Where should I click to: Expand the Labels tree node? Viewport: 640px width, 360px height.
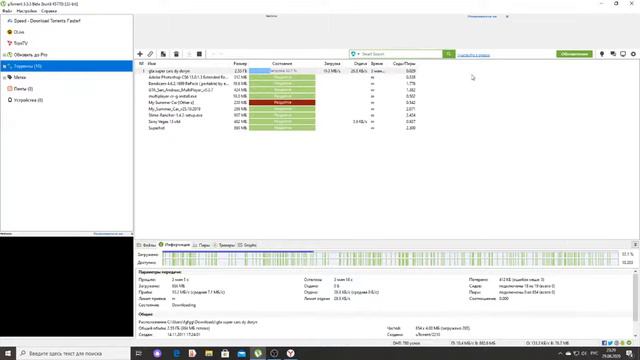4,77
